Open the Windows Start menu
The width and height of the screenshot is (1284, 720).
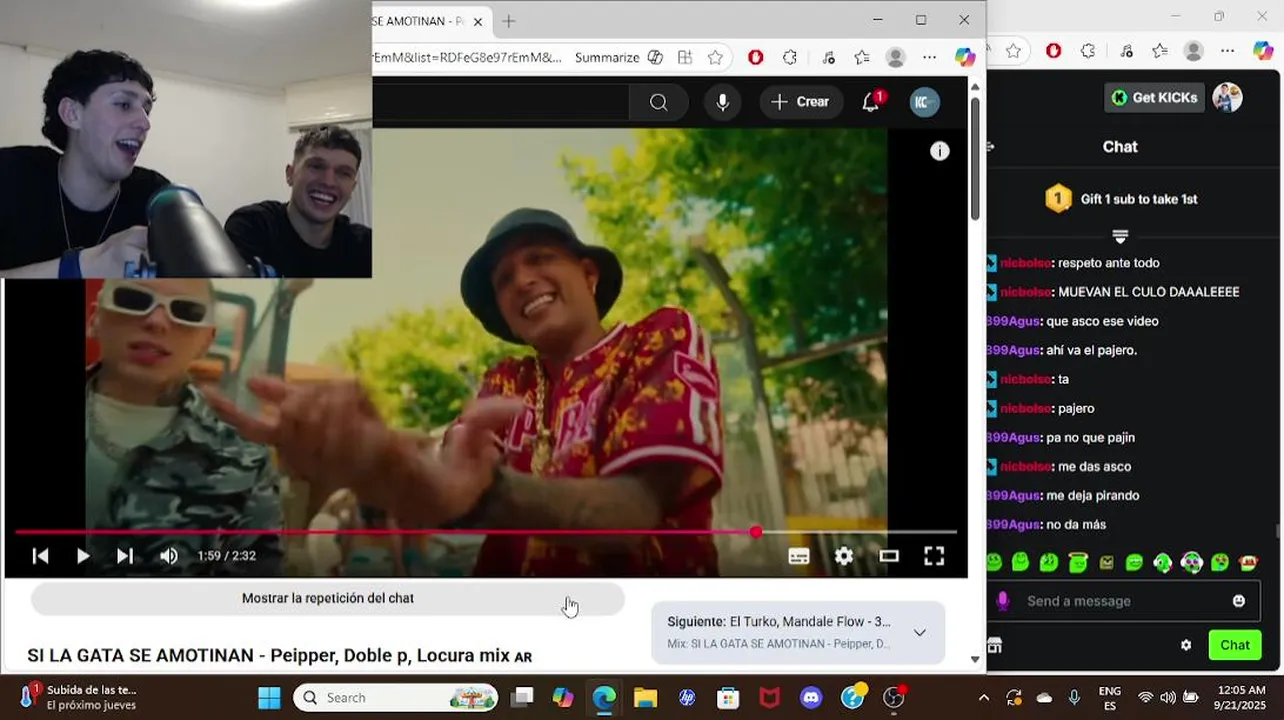(269, 697)
